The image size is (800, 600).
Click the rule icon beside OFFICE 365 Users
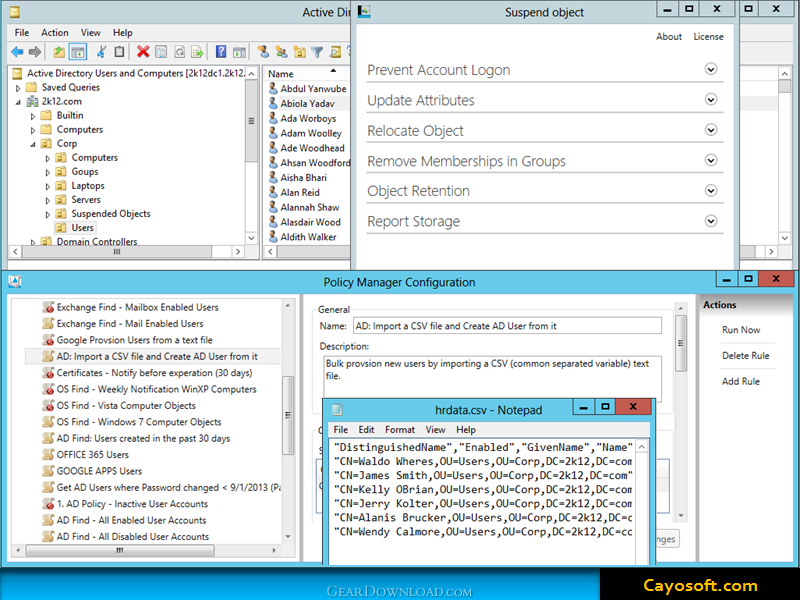48,455
